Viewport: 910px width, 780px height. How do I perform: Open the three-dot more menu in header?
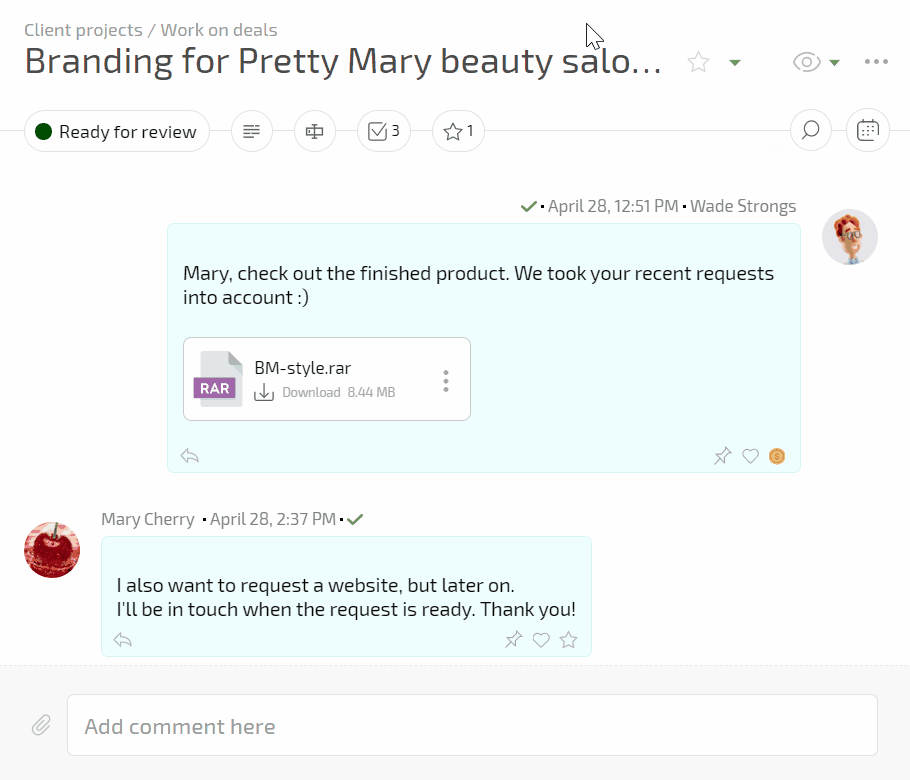click(877, 62)
